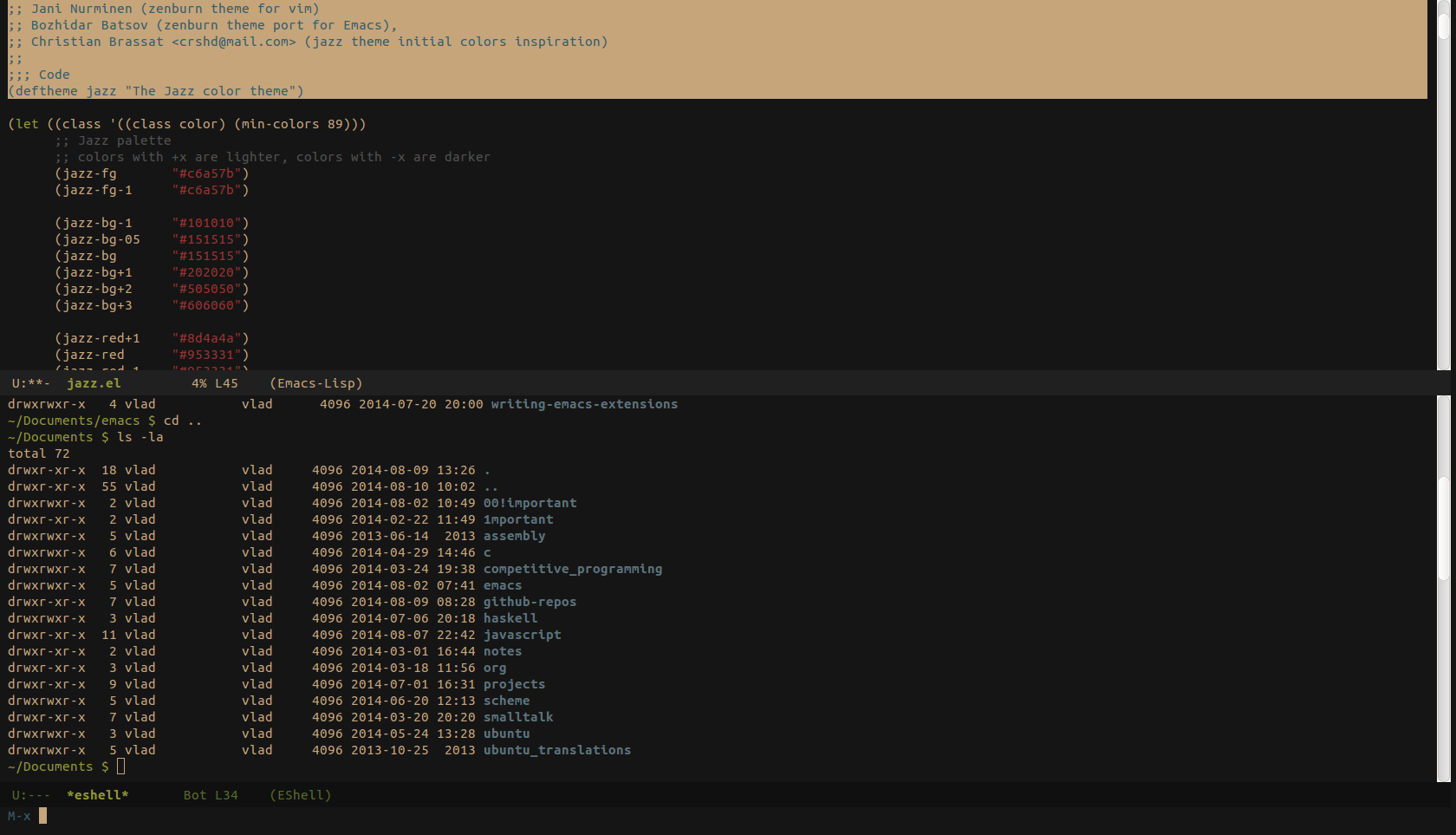Place cursor at the last ~/Documents $ prompt
The image size is (1456, 835).
pyautogui.click(x=121, y=767)
